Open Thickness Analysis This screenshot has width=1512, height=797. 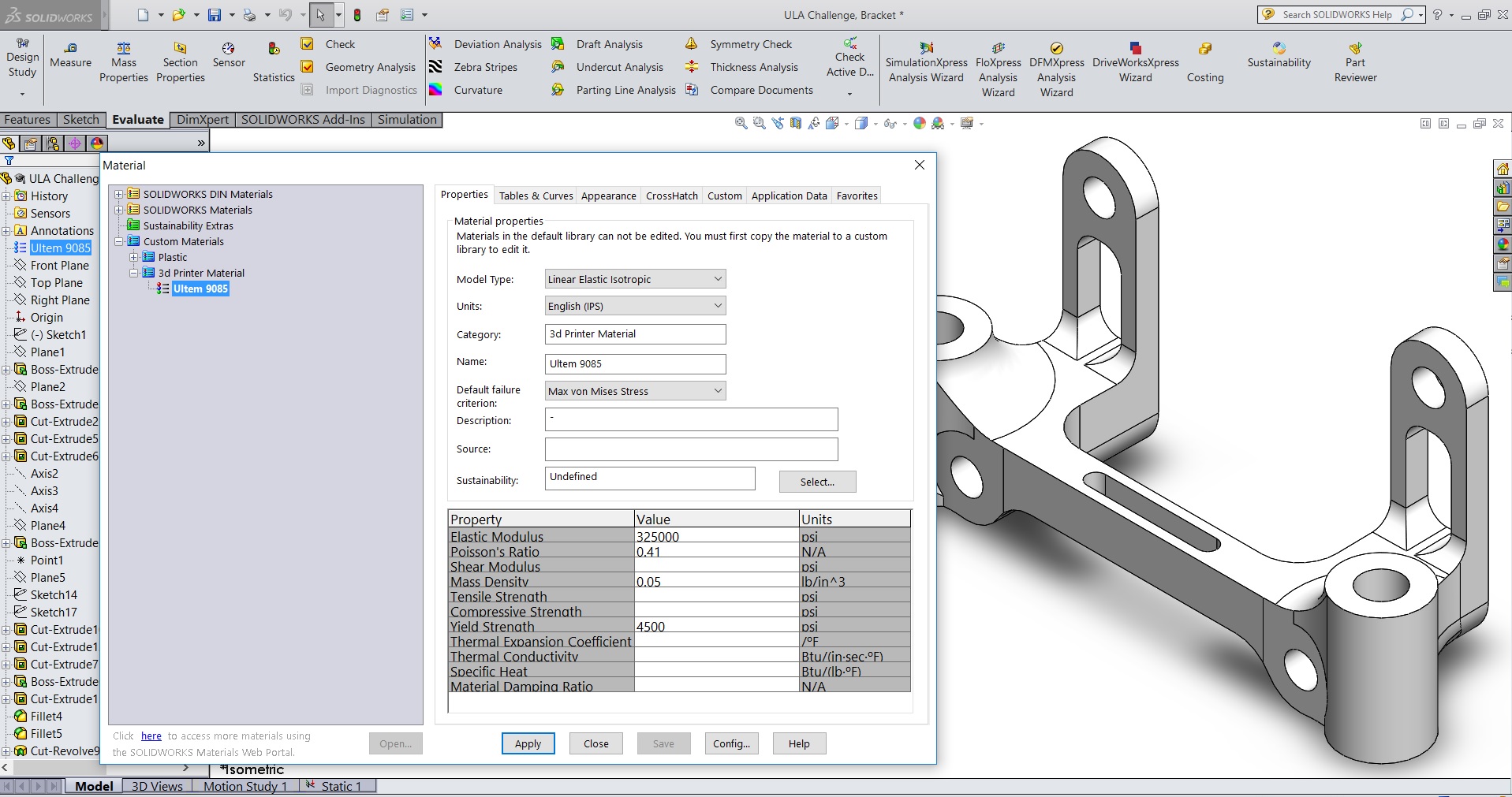click(741, 67)
